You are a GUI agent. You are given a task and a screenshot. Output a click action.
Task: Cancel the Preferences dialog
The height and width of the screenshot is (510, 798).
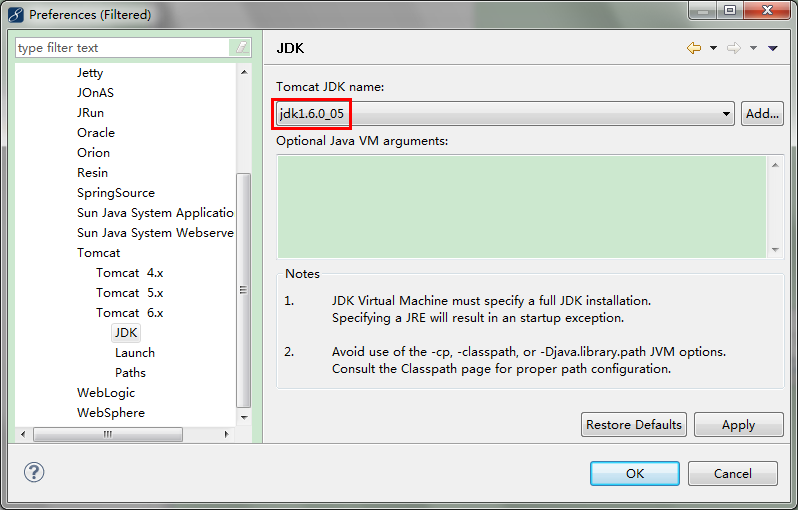coord(732,473)
